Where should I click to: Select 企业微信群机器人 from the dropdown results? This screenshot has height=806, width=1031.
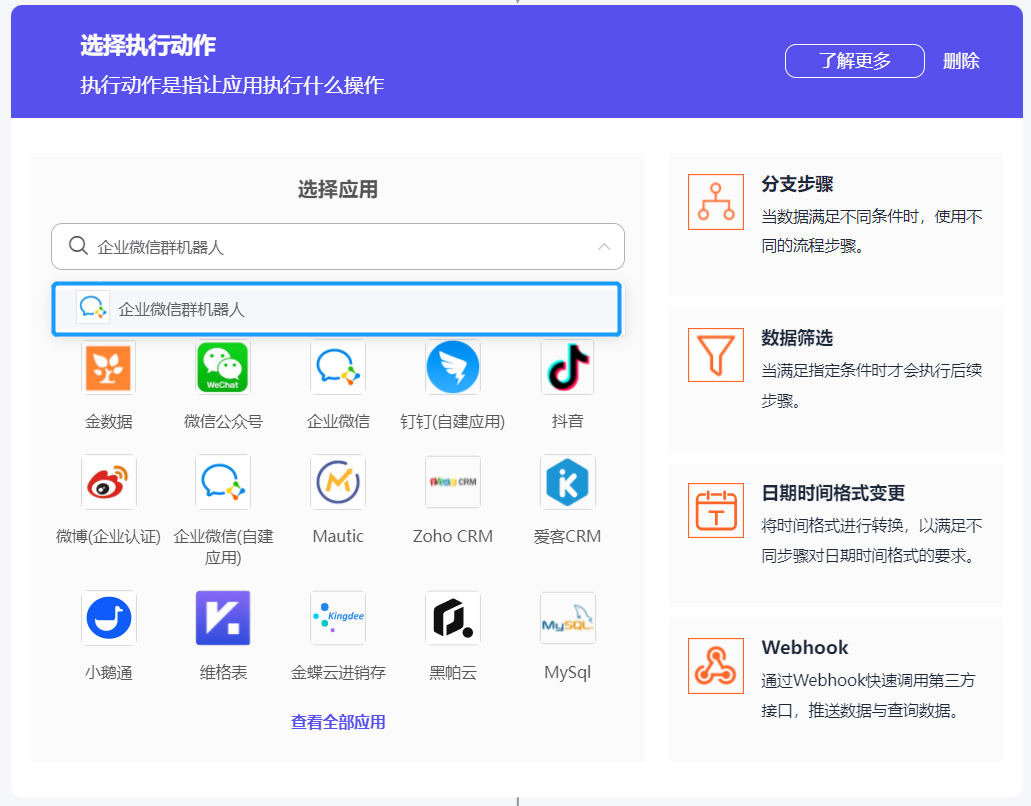[337, 308]
